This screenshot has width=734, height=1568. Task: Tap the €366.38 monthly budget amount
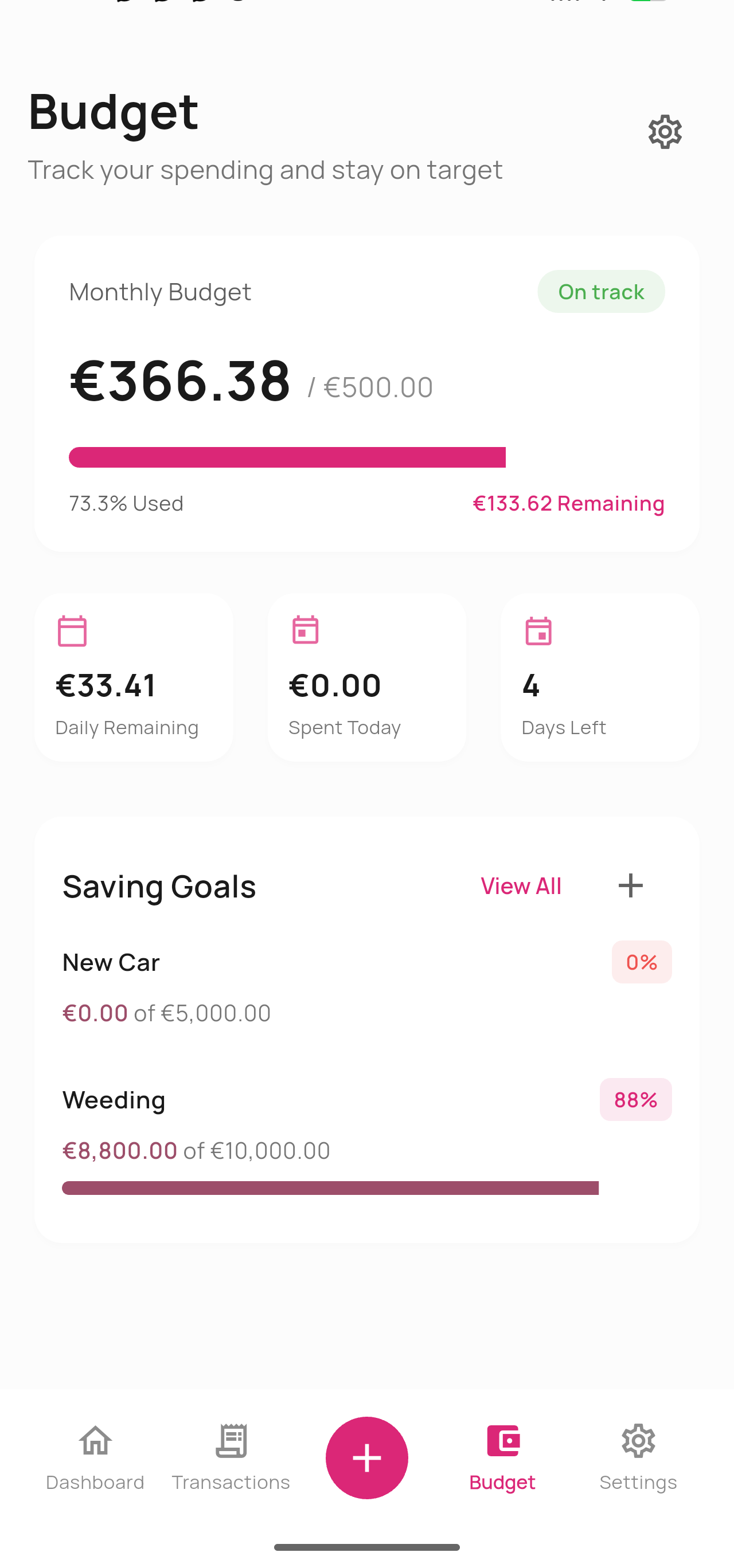pyautogui.click(x=180, y=381)
